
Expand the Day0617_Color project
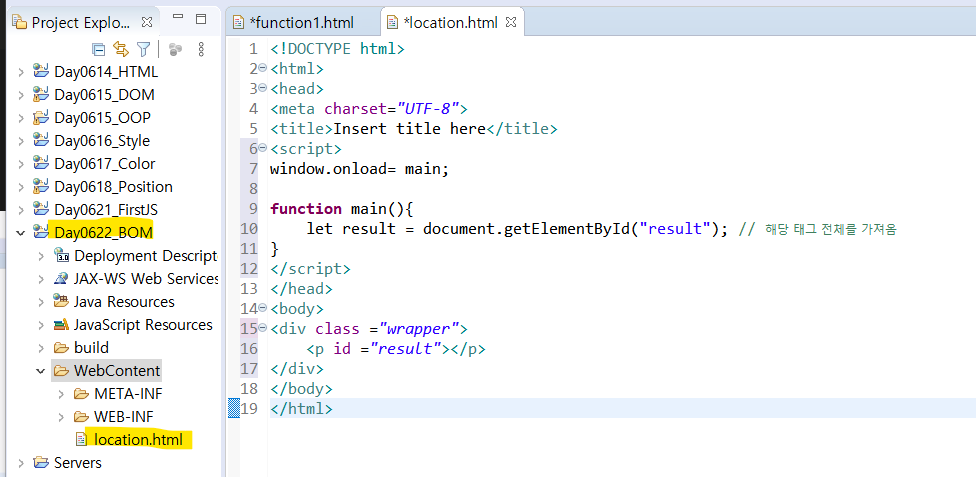[21, 164]
